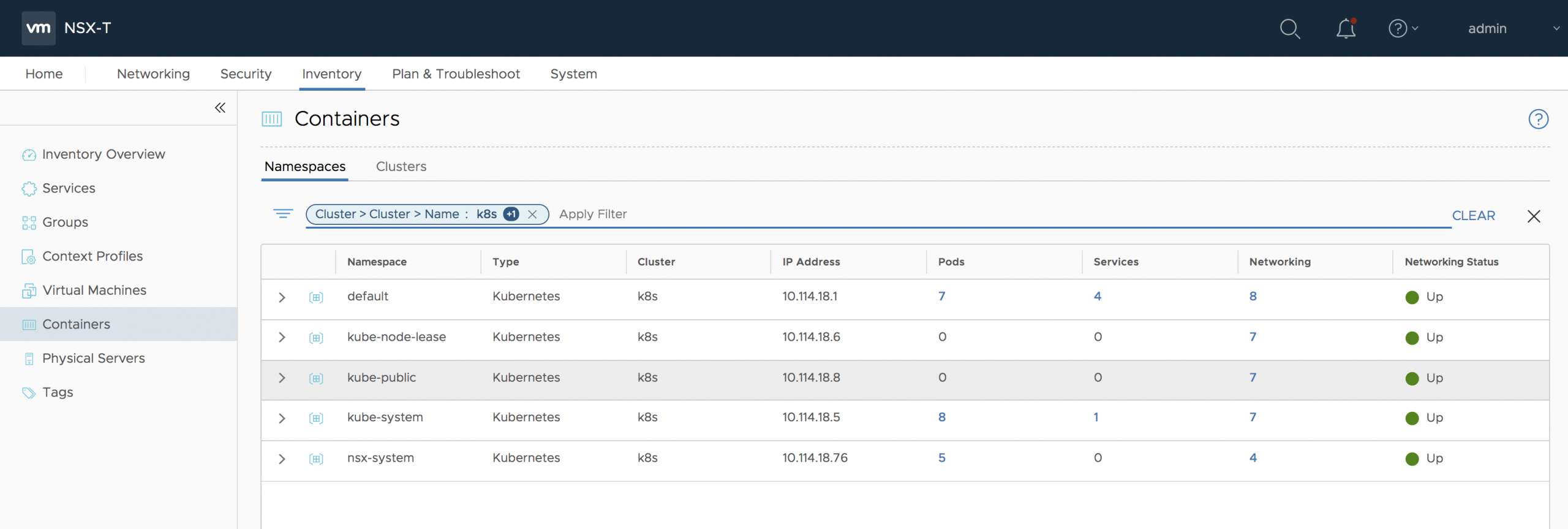Click the namespace icon beside kube-system
1568x529 pixels.
316,419
